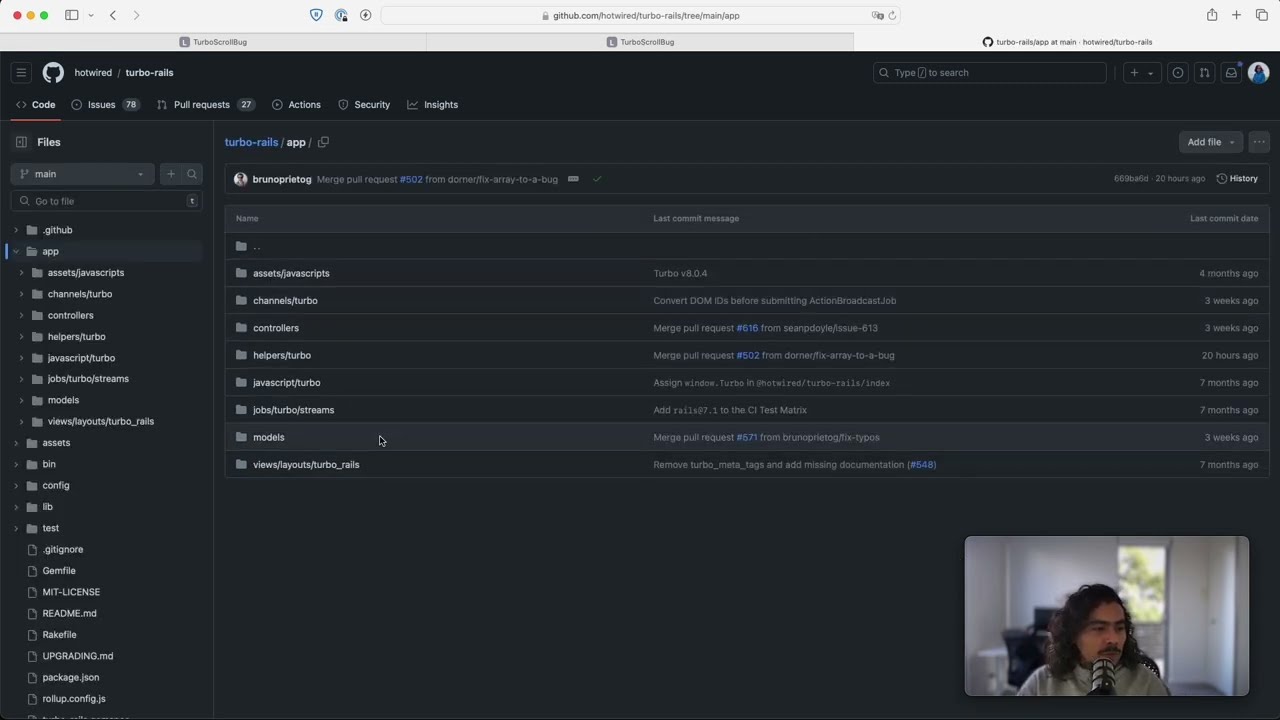Collapse the Files side panel icon
1280x720 pixels.
(21, 142)
